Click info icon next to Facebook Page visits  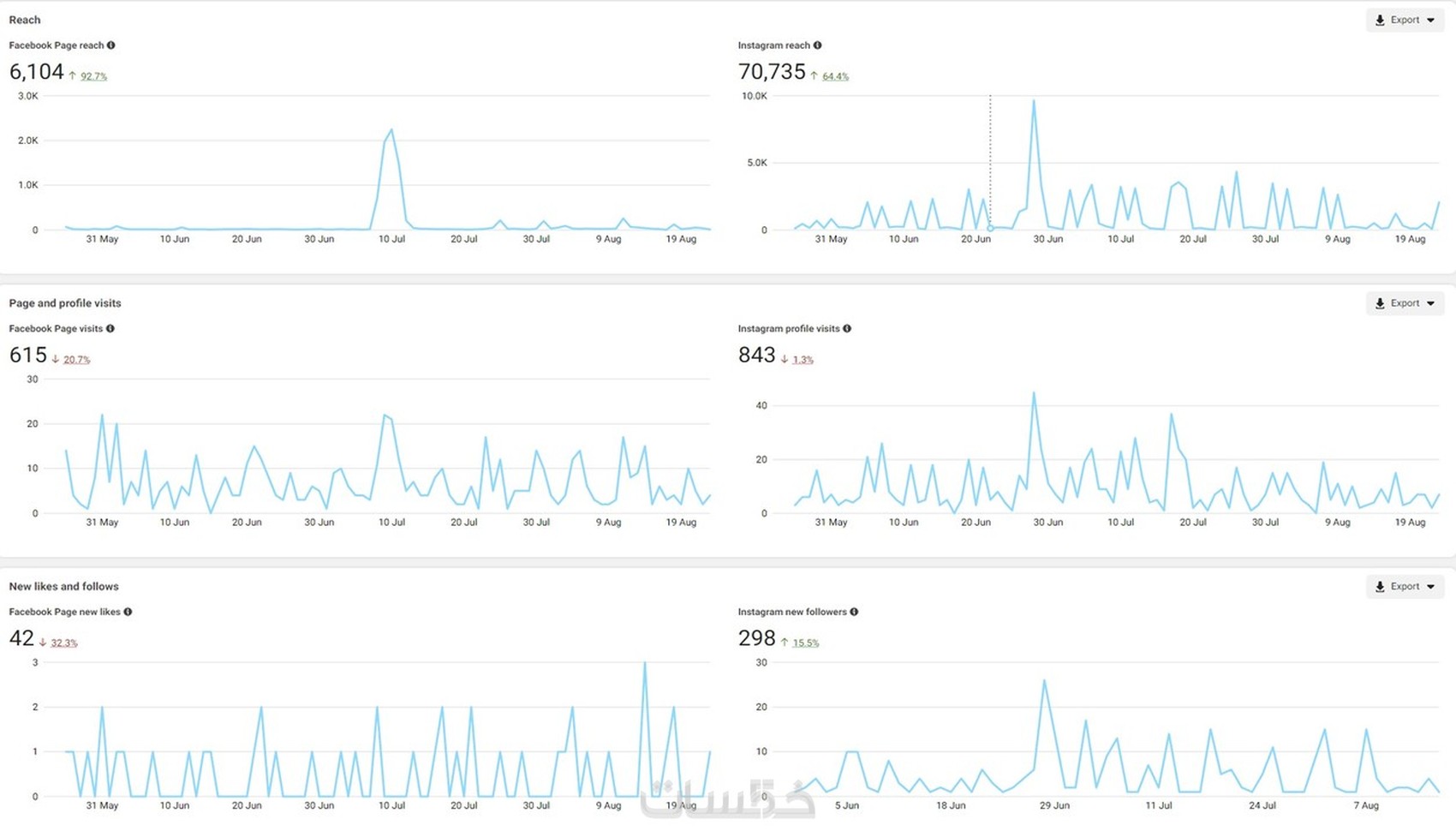click(110, 329)
